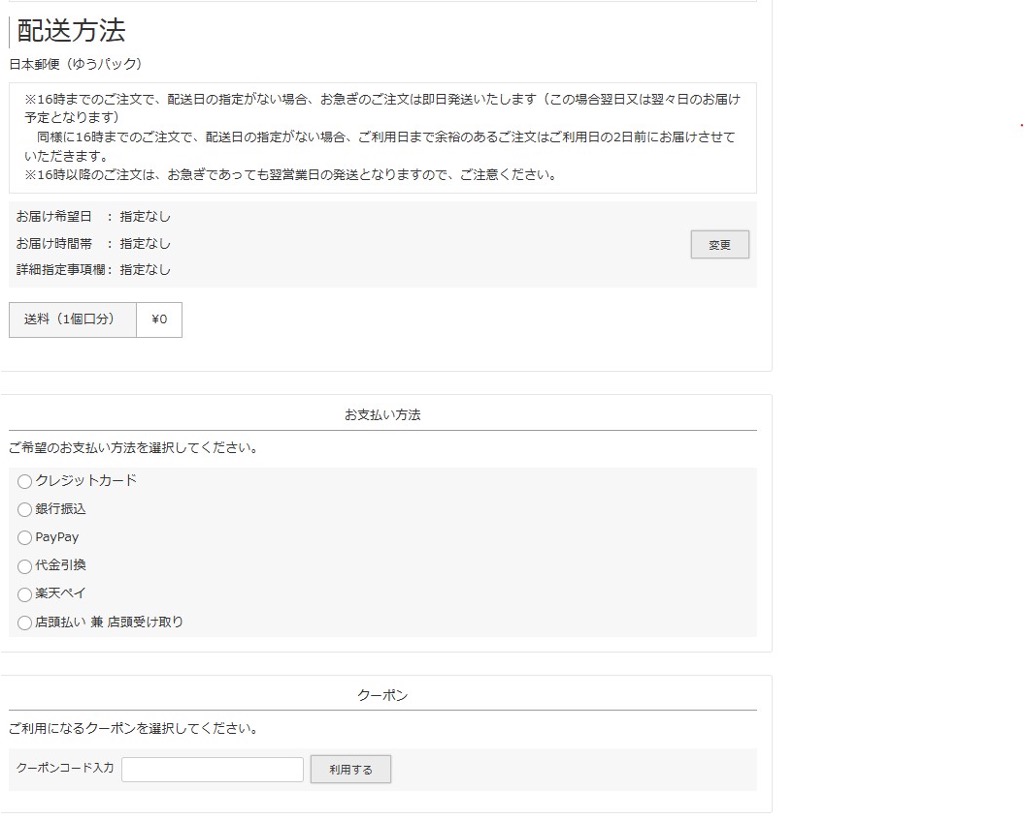Image resolution: width=1025 pixels, height=820 pixels.
Task: Select the クレジットカード payment option
Action: (24, 482)
